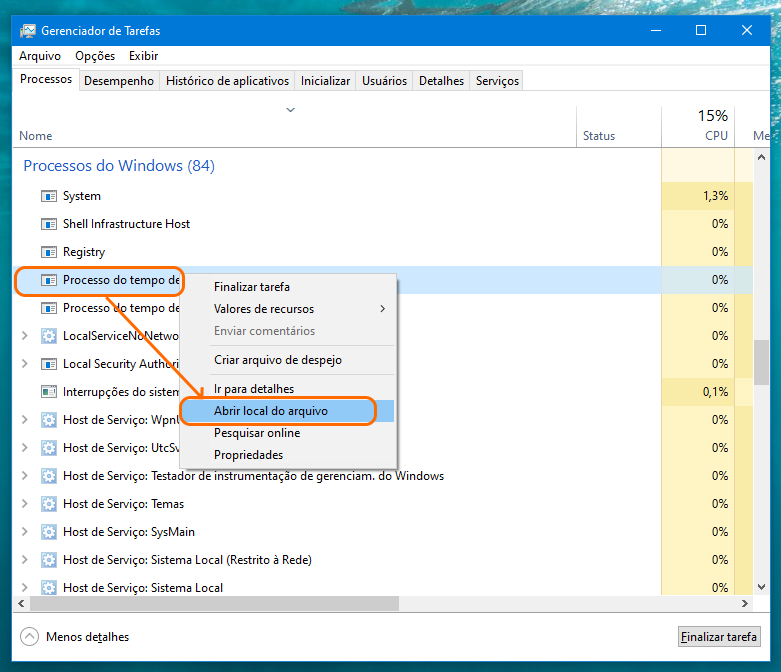781x672 pixels.
Task: Expand the LocalServiceNoNetwork group
Action: pyautogui.click(x=24, y=336)
